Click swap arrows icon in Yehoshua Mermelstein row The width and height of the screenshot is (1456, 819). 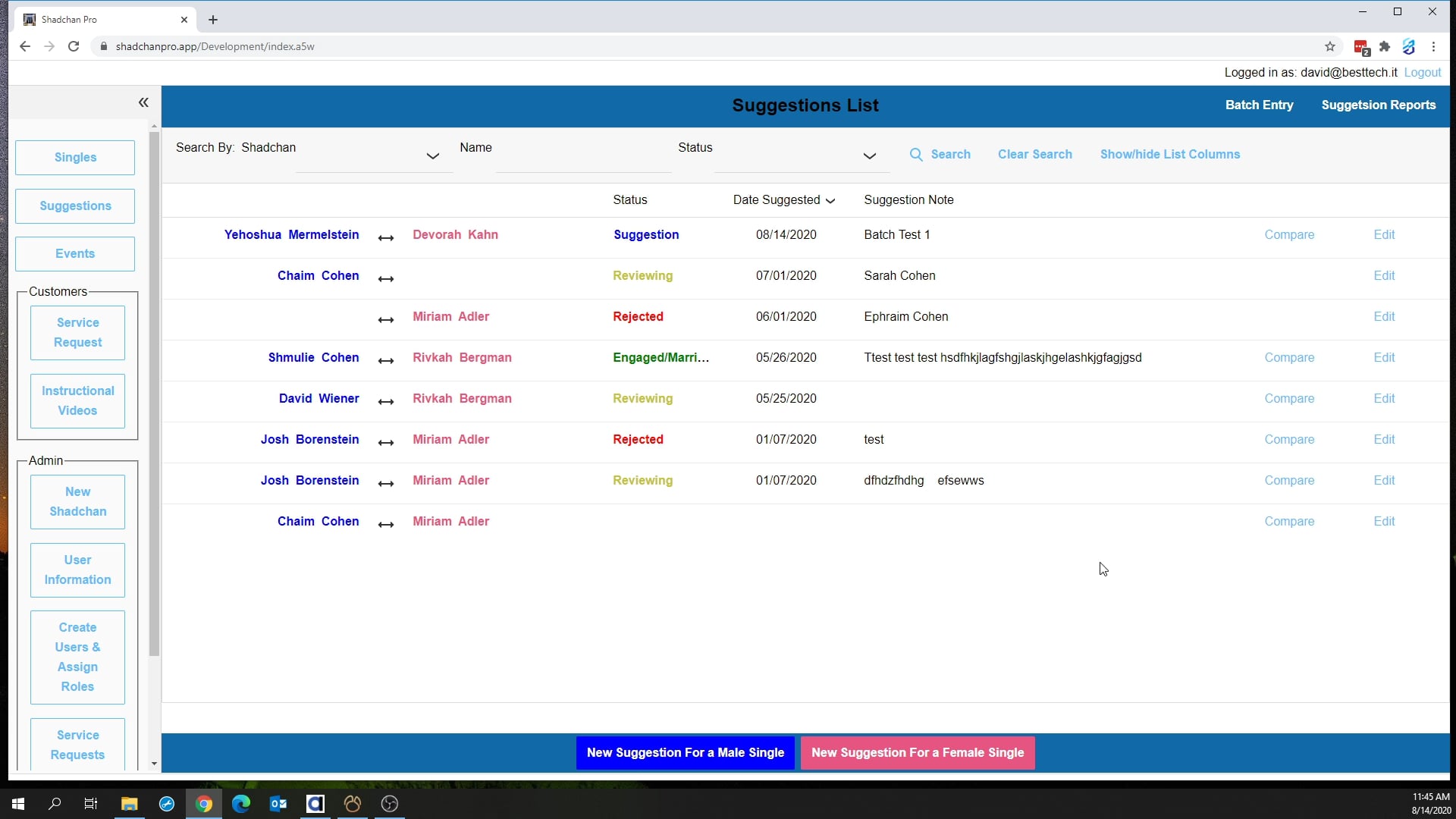[x=386, y=238]
